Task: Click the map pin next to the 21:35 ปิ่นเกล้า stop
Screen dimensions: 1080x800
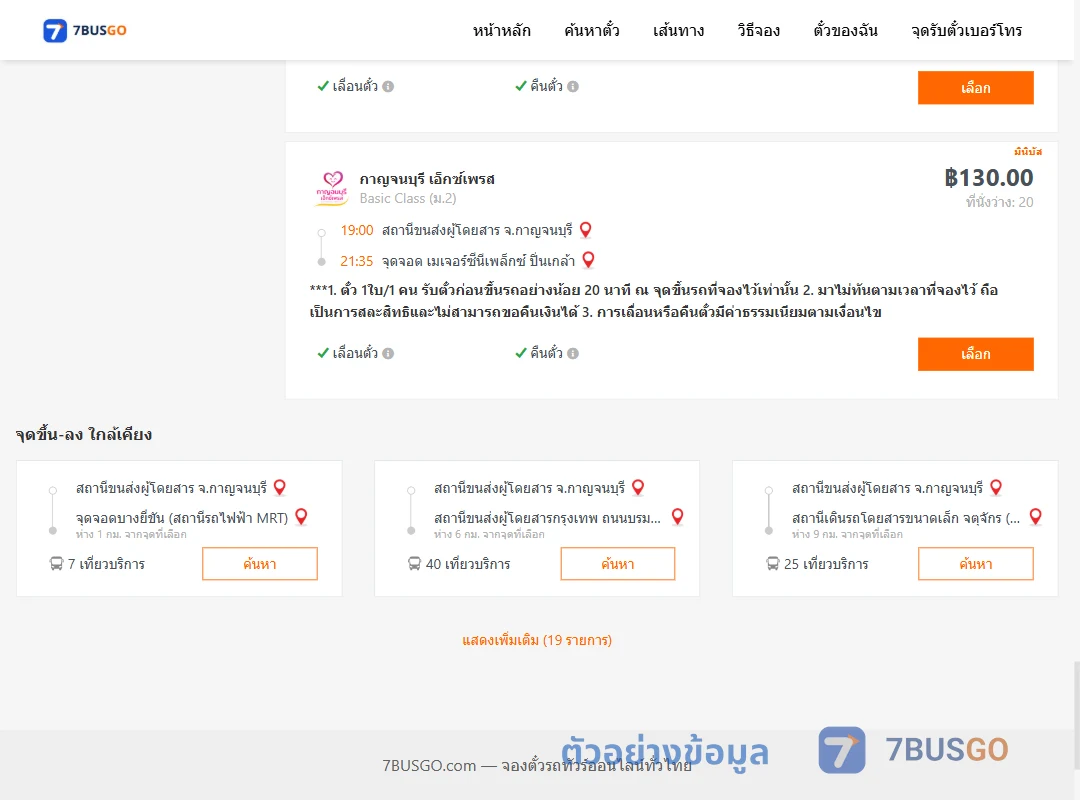Action: coord(588,260)
